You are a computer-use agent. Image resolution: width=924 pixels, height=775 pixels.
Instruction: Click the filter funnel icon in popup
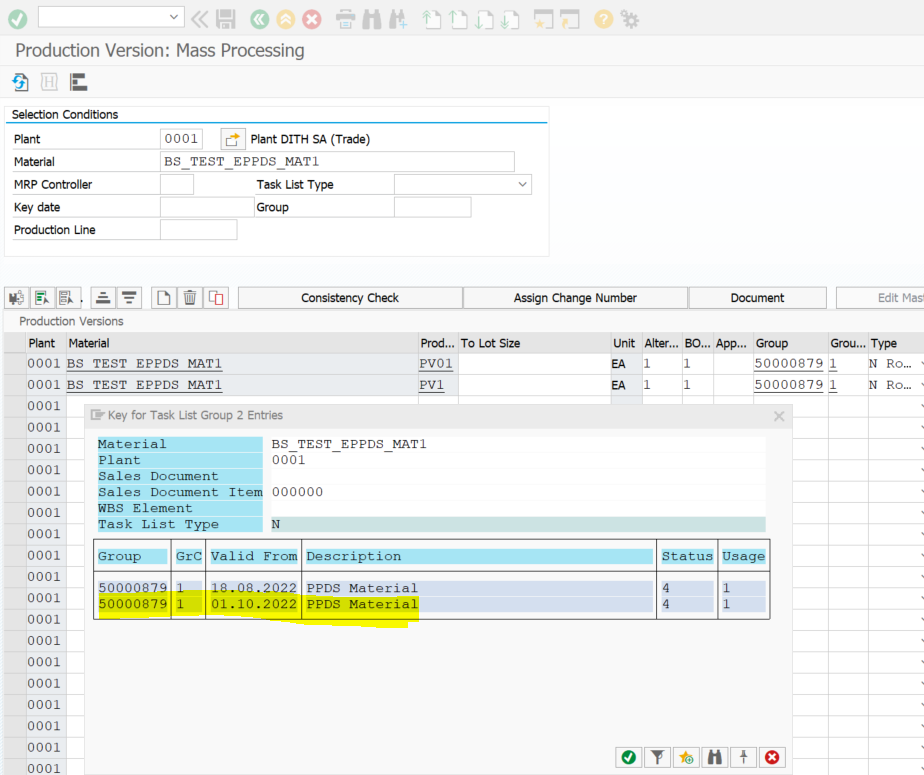coord(656,757)
